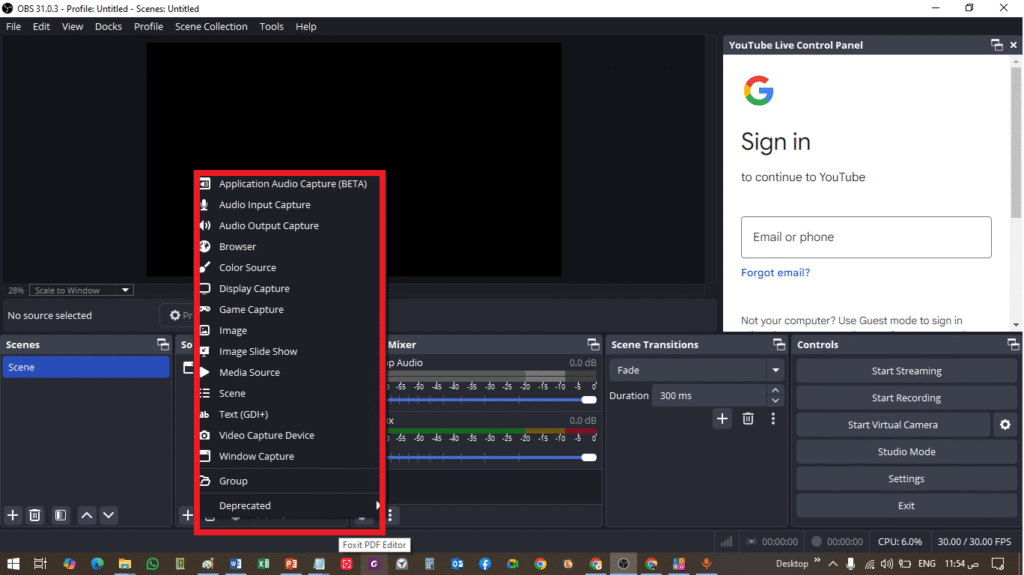Click Start Streaming
This screenshot has width=1024, height=575.
(x=906, y=371)
